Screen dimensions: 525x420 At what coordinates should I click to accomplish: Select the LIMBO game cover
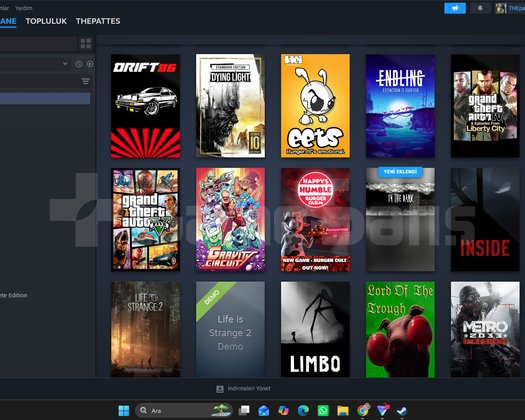tap(315, 330)
